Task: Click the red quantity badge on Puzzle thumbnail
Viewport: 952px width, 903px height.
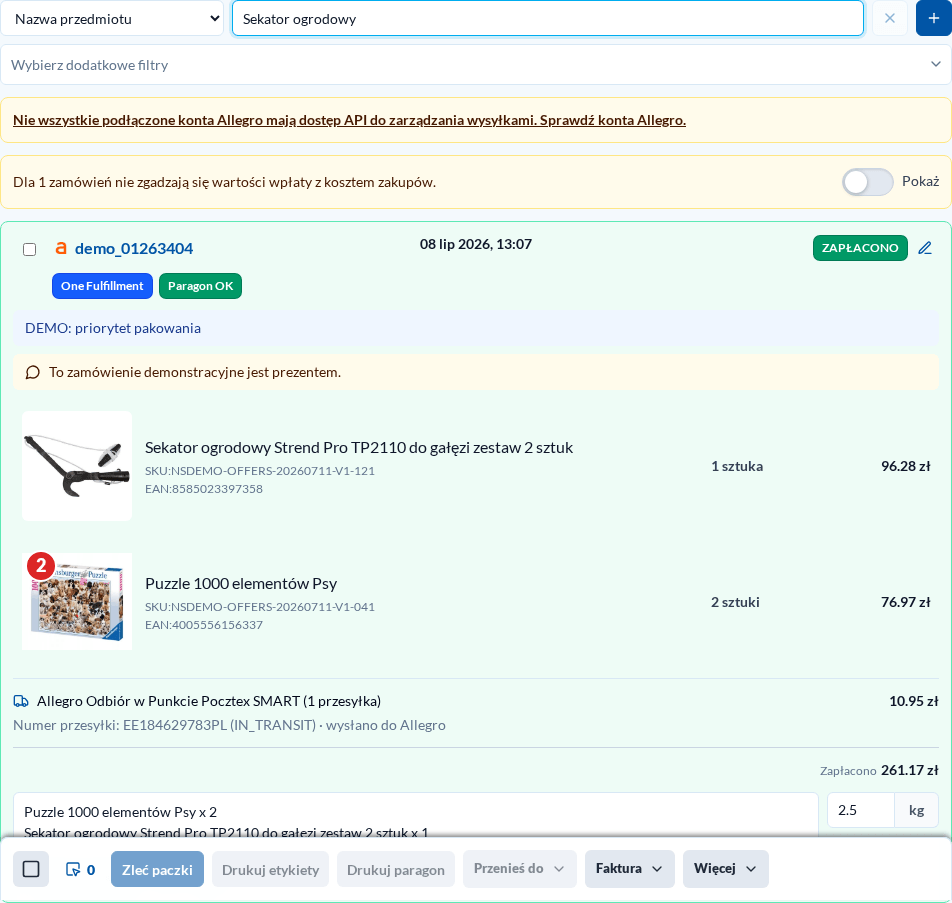Action: (41, 566)
